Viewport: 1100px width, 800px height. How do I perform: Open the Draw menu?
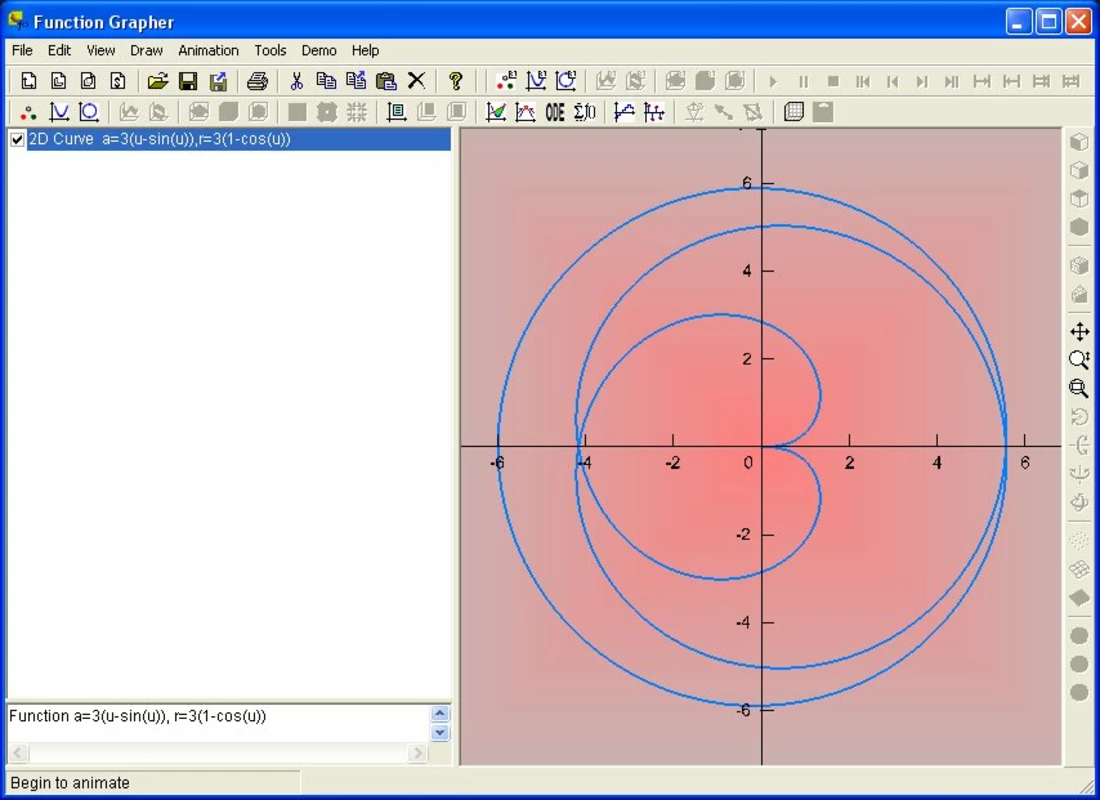pos(147,51)
